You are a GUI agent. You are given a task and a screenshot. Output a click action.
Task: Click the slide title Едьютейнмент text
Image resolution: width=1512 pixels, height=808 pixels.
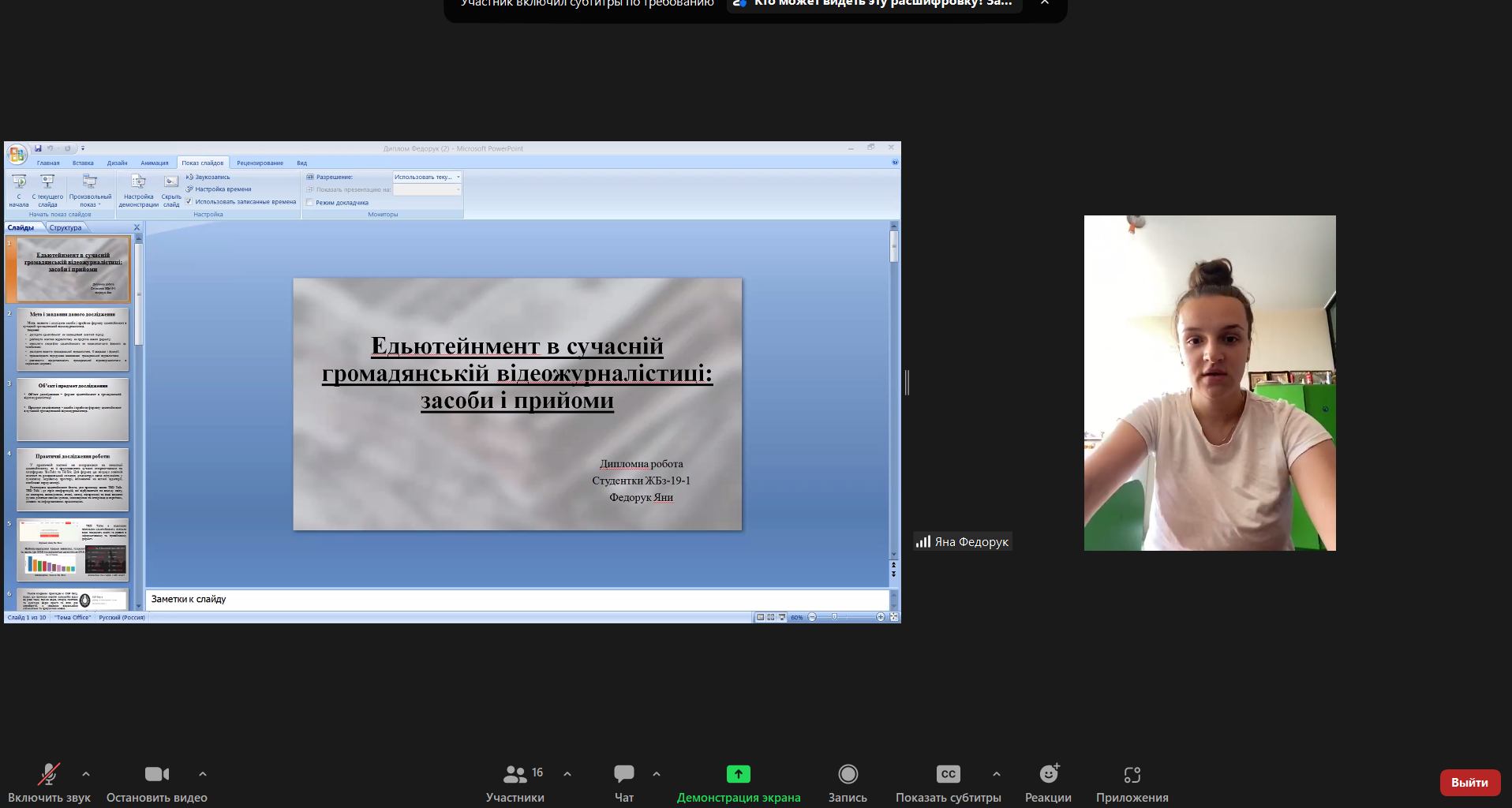(517, 373)
